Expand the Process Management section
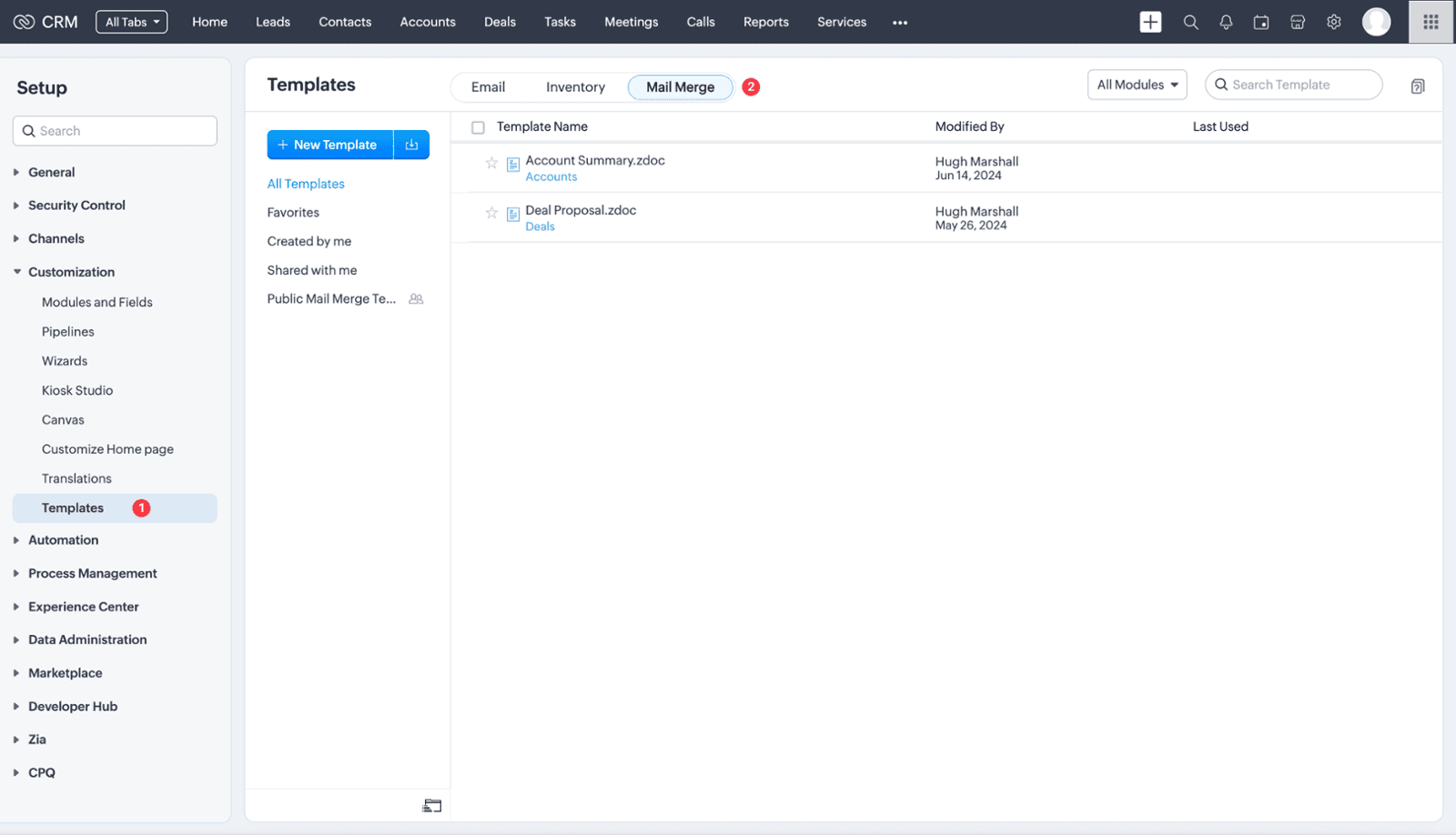This screenshot has width=1456, height=835. coord(92,573)
